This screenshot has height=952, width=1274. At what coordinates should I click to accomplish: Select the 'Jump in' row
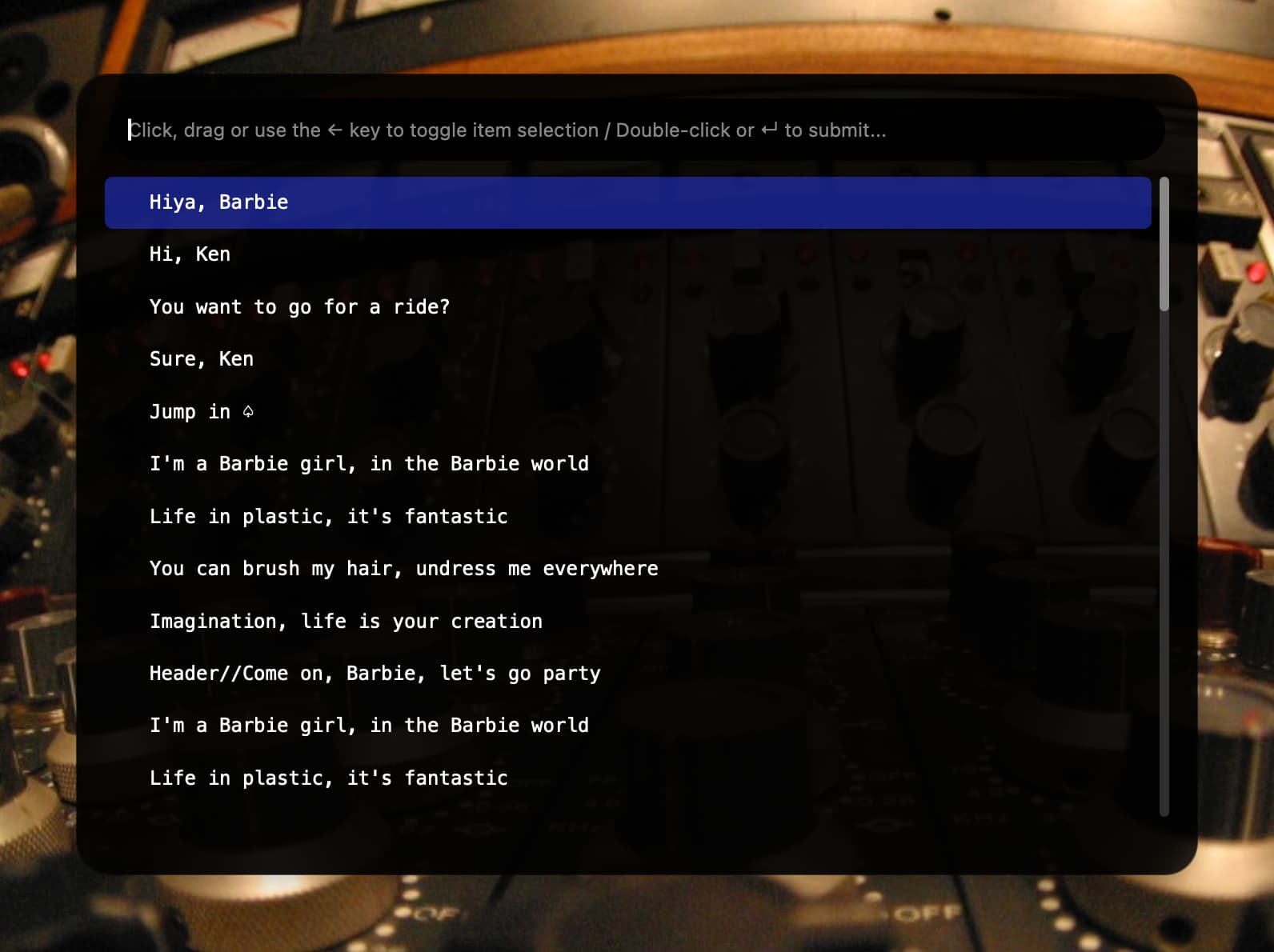coord(627,412)
